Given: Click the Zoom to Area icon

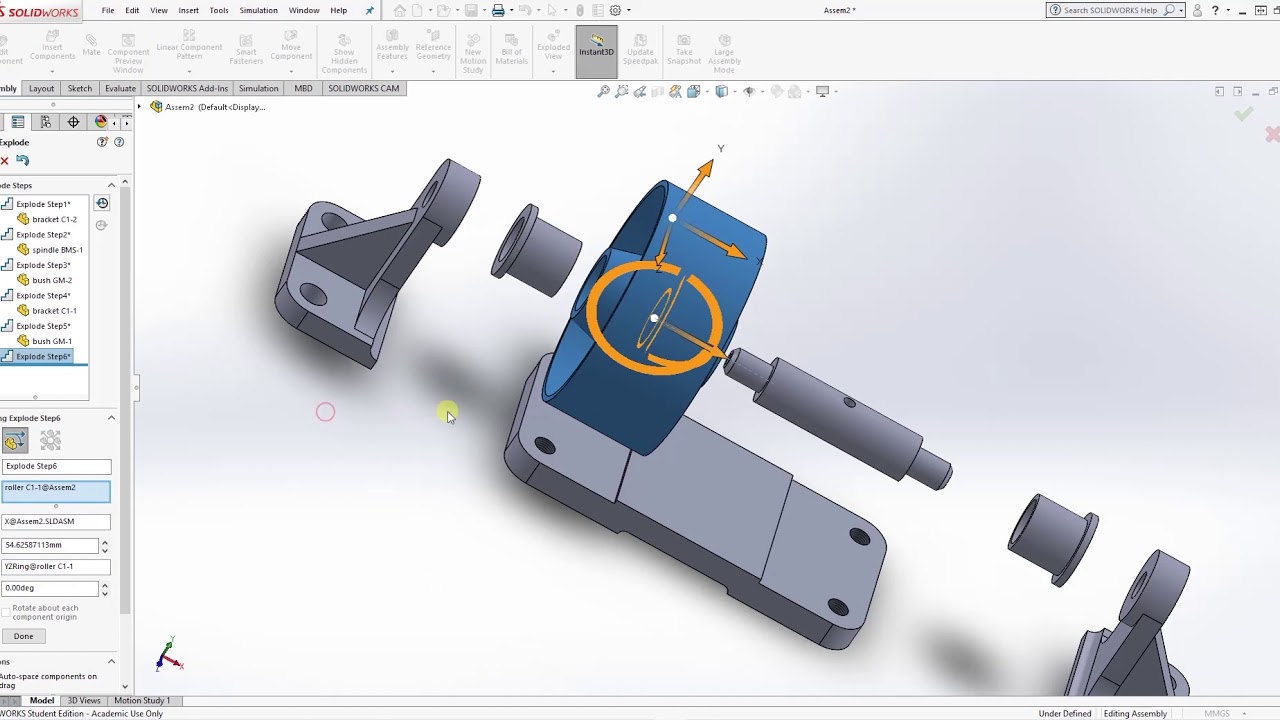Looking at the screenshot, I should [622, 91].
